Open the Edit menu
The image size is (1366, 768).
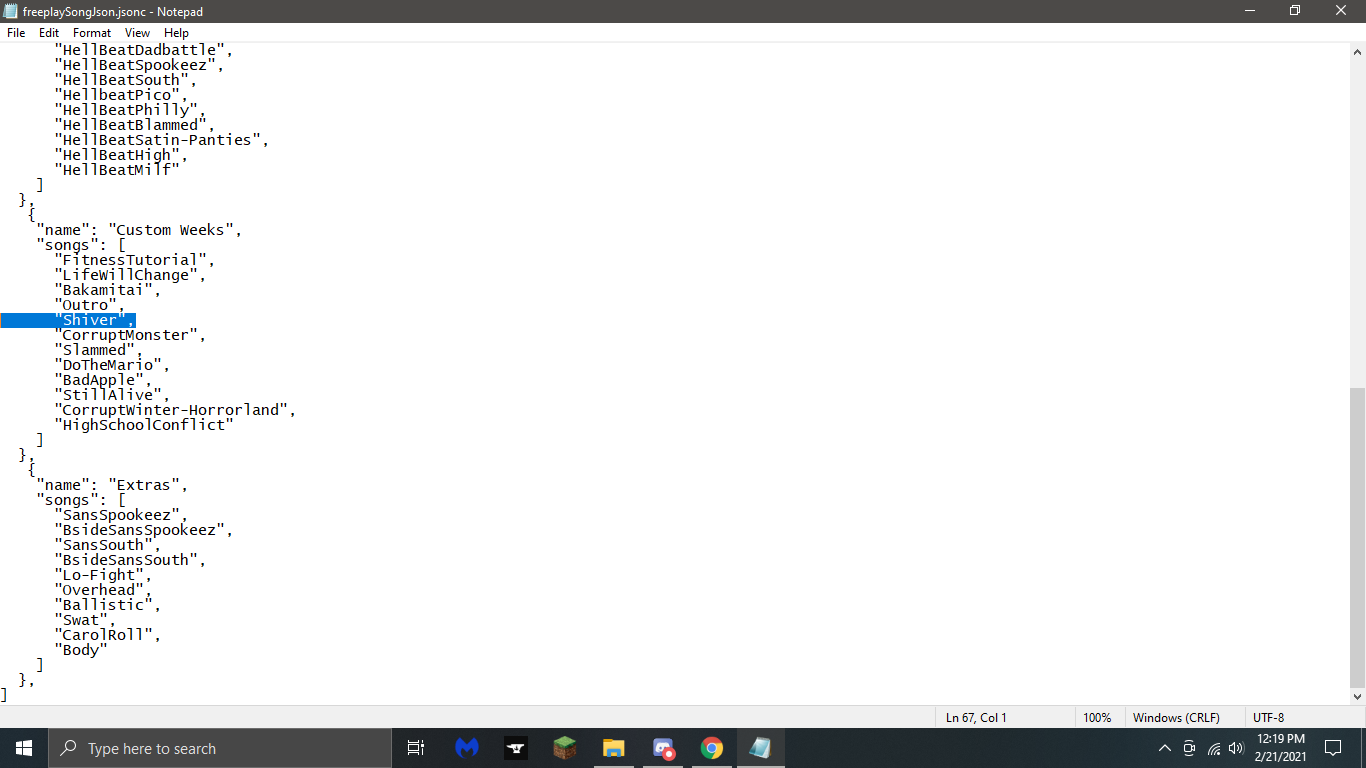[48, 32]
